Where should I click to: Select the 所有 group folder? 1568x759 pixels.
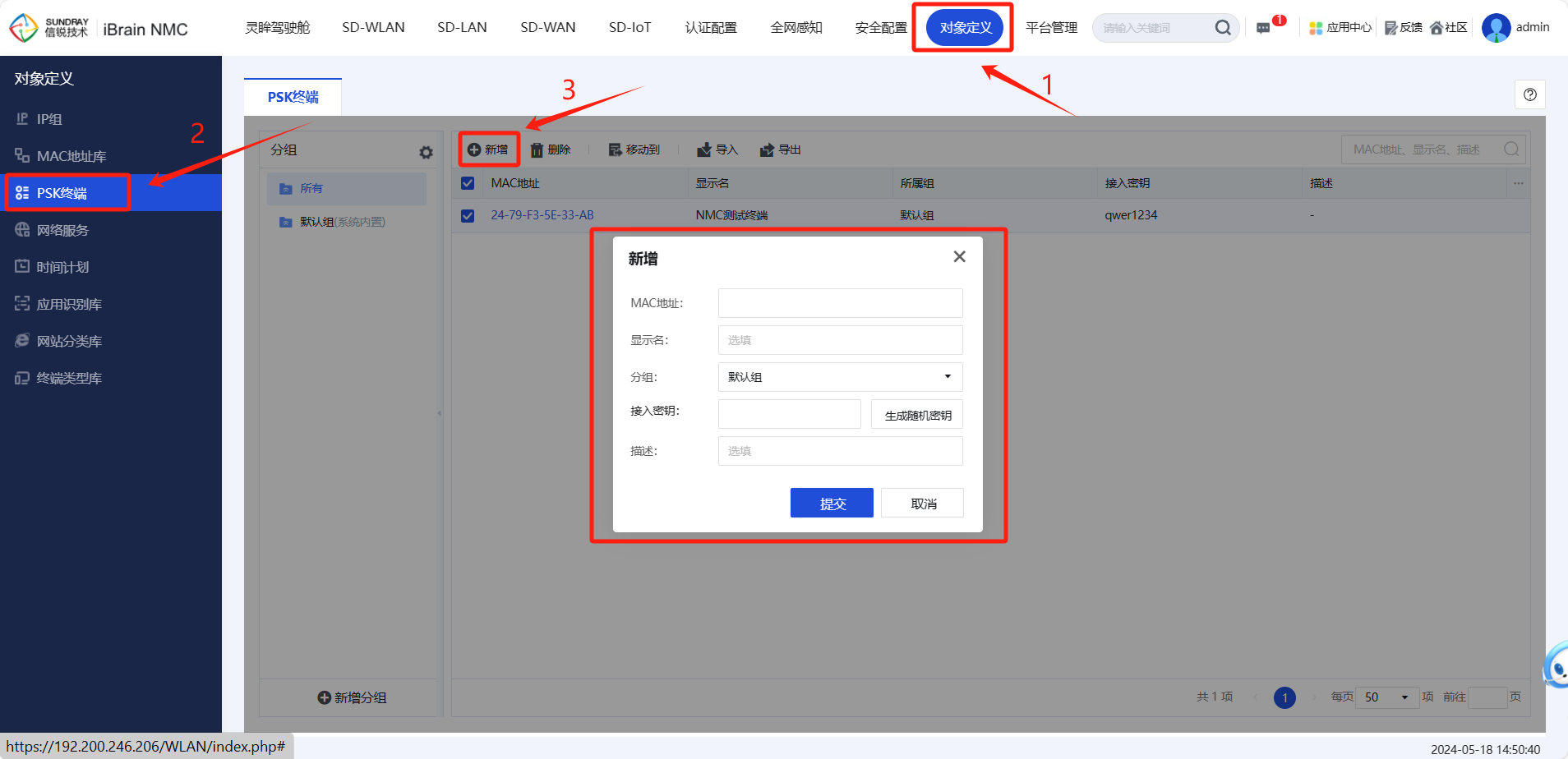point(347,188)
